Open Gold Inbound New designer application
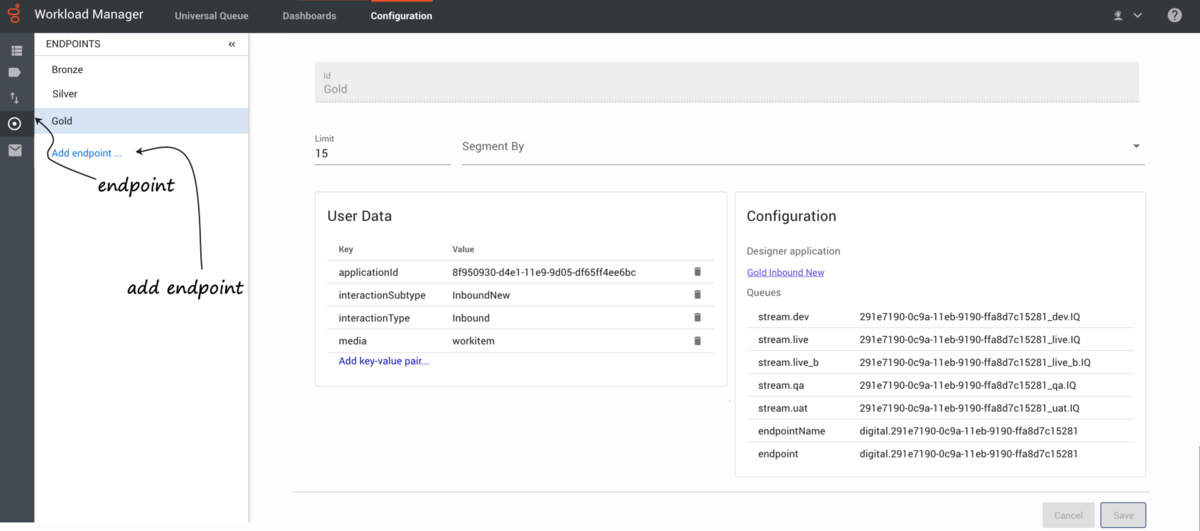The width and height of the screenshot is (1200, 531). [x=785, y=272]
